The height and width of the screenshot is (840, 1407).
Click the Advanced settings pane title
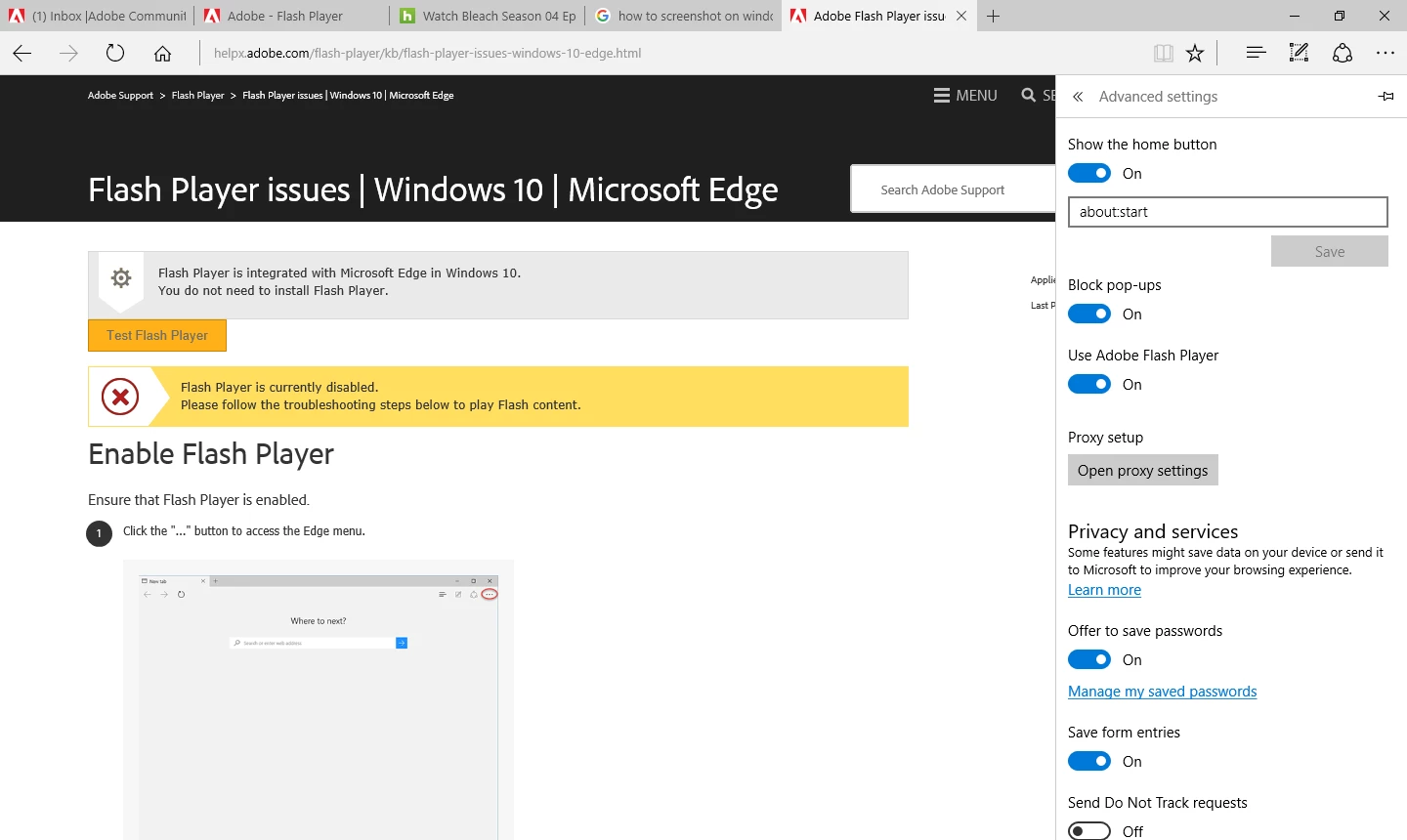point(1158,97)
